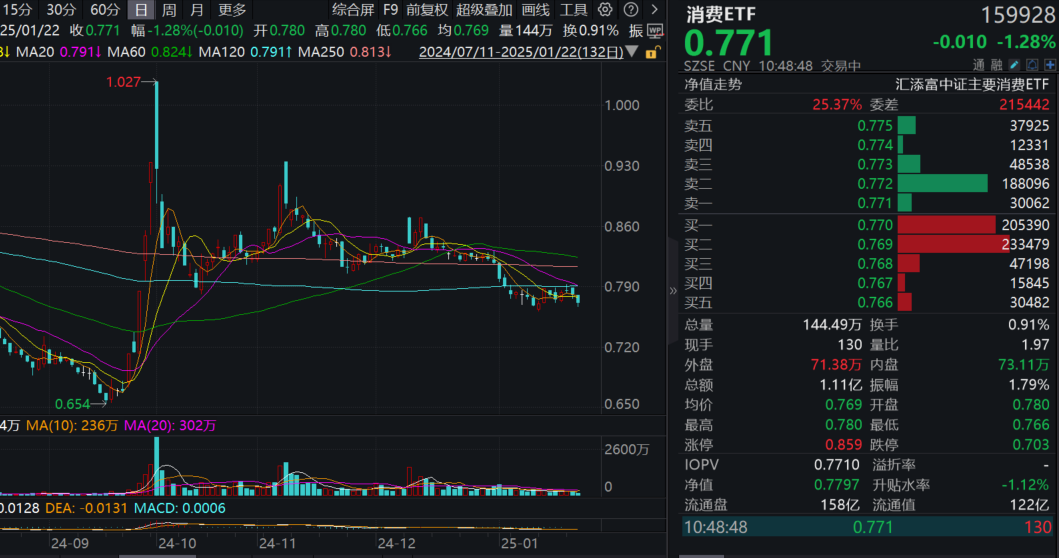The image size is (1059, 558).
Task: Open the 更多 more periods menu
Action: click(x=232, y=9)
